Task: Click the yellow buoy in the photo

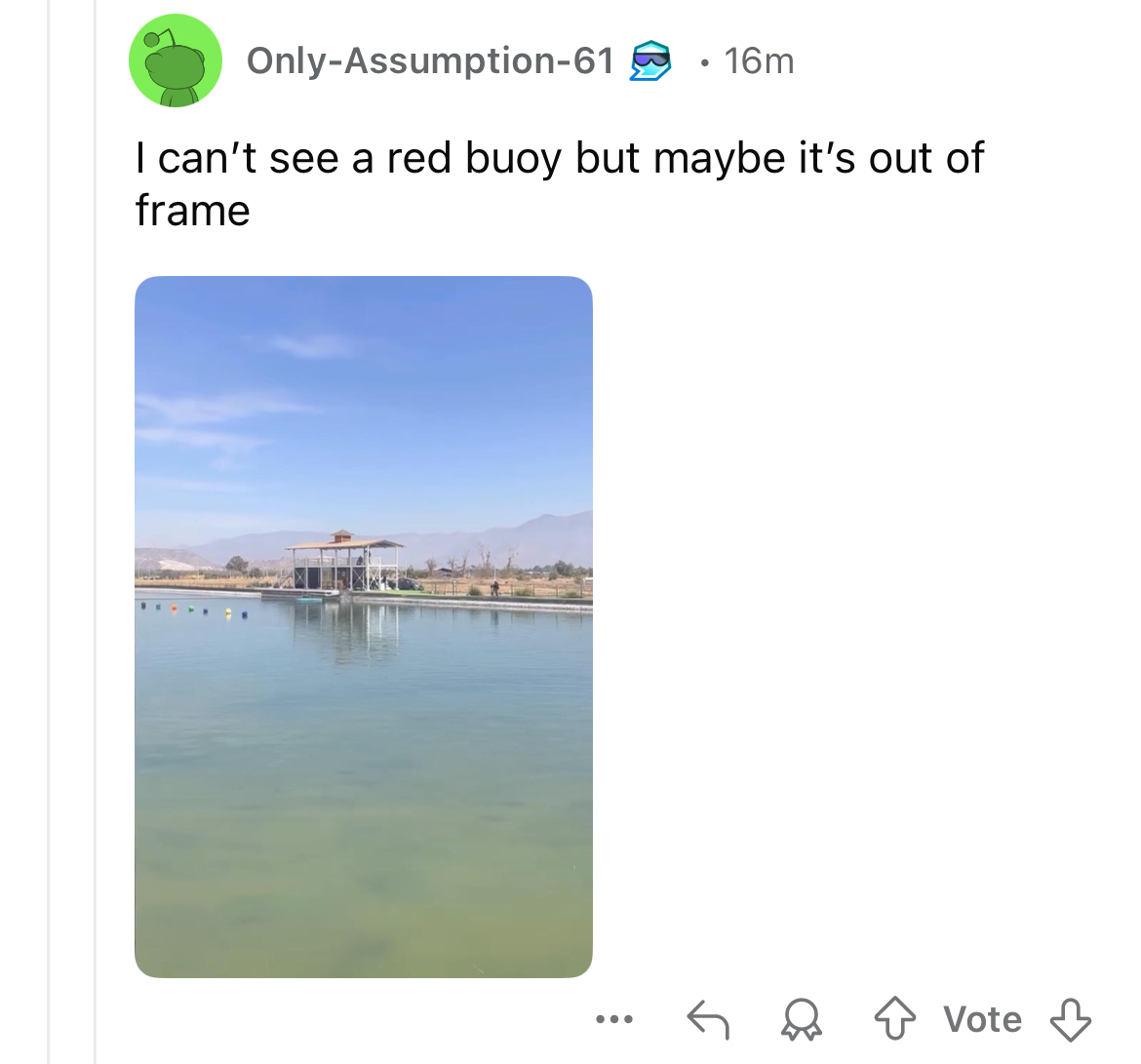Action: tap(228, 612)
